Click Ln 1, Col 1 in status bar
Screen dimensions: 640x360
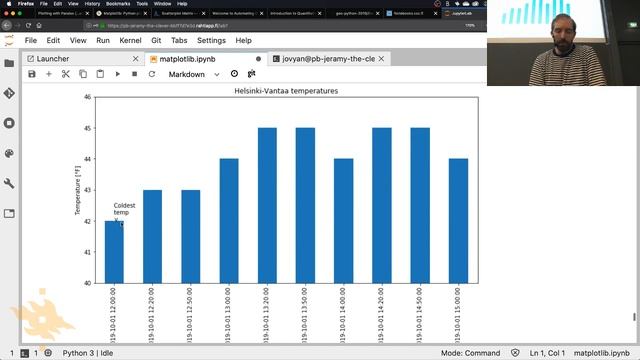click(547, 353)
